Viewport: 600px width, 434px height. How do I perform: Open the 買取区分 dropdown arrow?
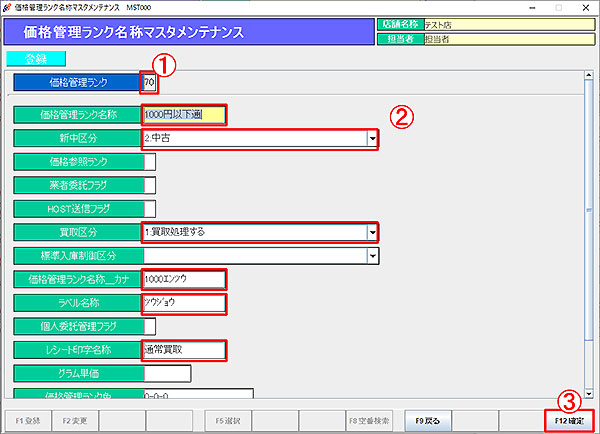[372, 232]
